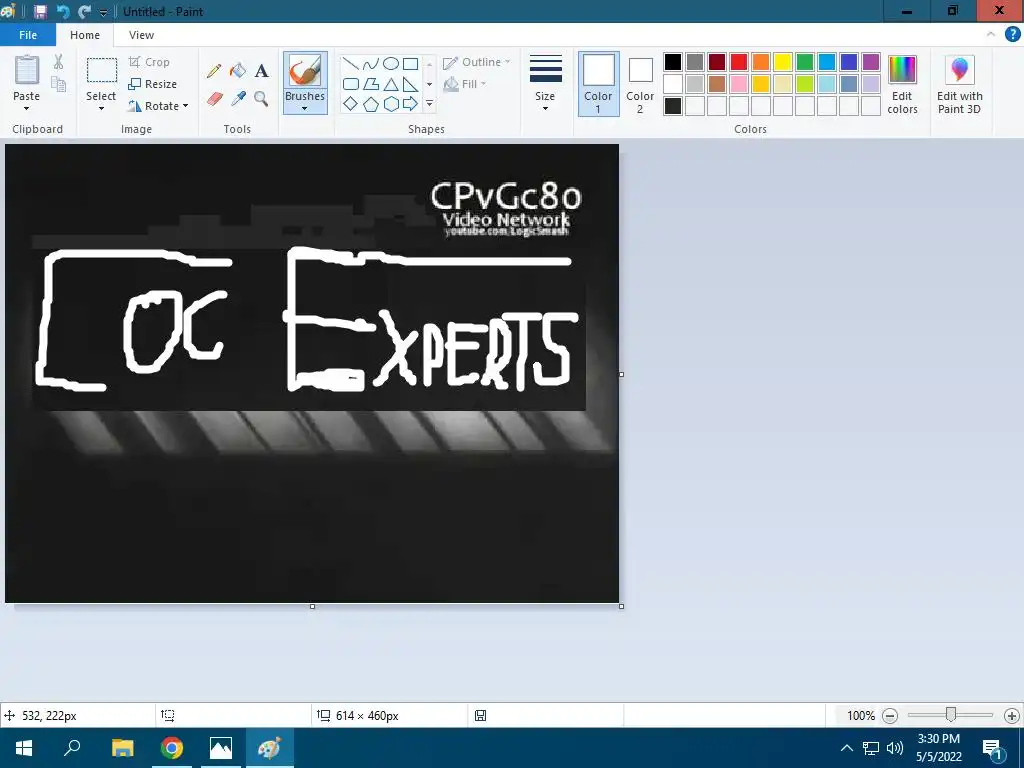This screenshot has height=768, width=1024.
Task: Collapse the ribbon with chevron arrow
Action: click(991, 34)
